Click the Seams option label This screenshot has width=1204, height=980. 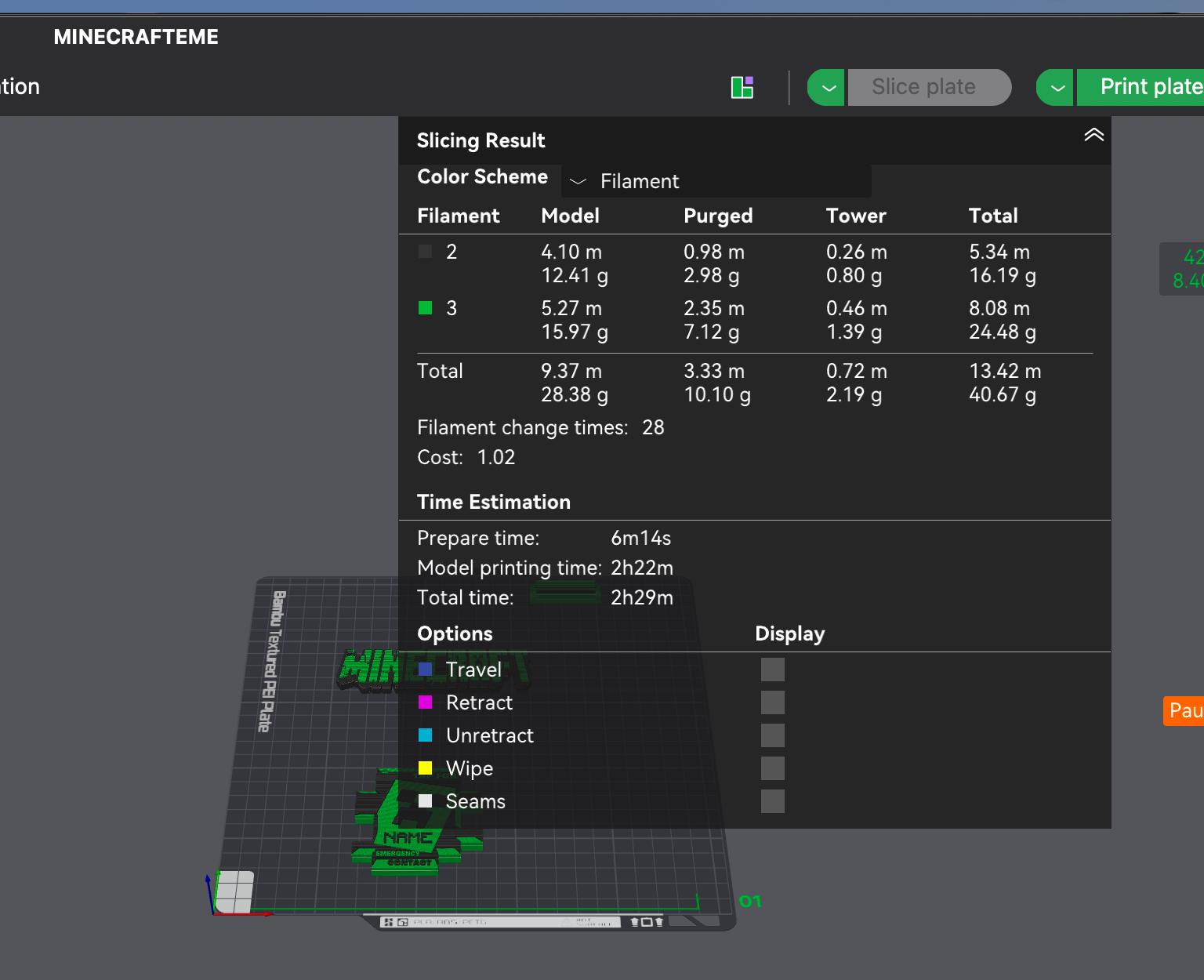[476, 801]
